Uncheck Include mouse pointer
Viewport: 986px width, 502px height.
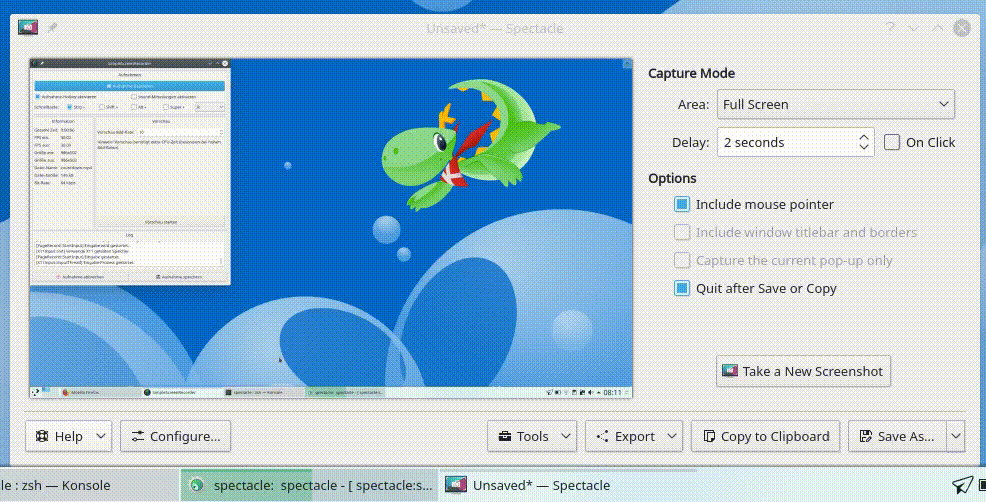(x=682, y=204)
